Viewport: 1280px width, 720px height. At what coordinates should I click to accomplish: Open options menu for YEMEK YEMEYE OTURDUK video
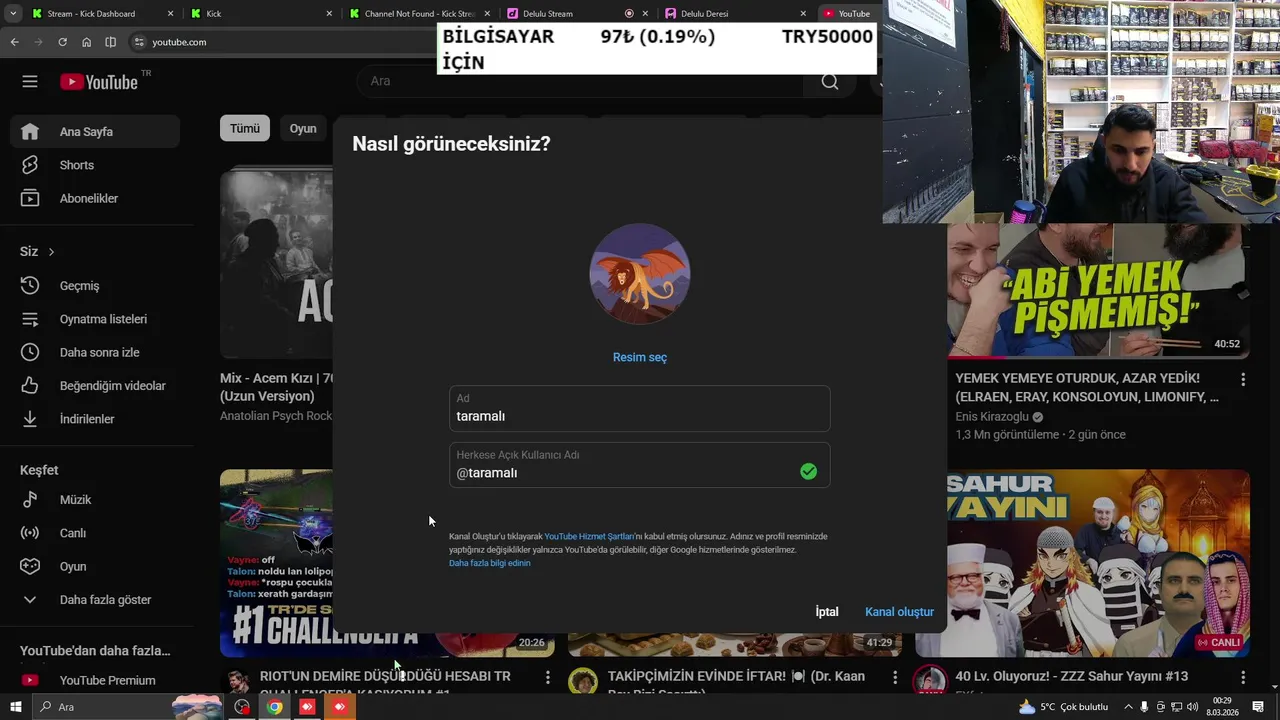(1243, 380)
